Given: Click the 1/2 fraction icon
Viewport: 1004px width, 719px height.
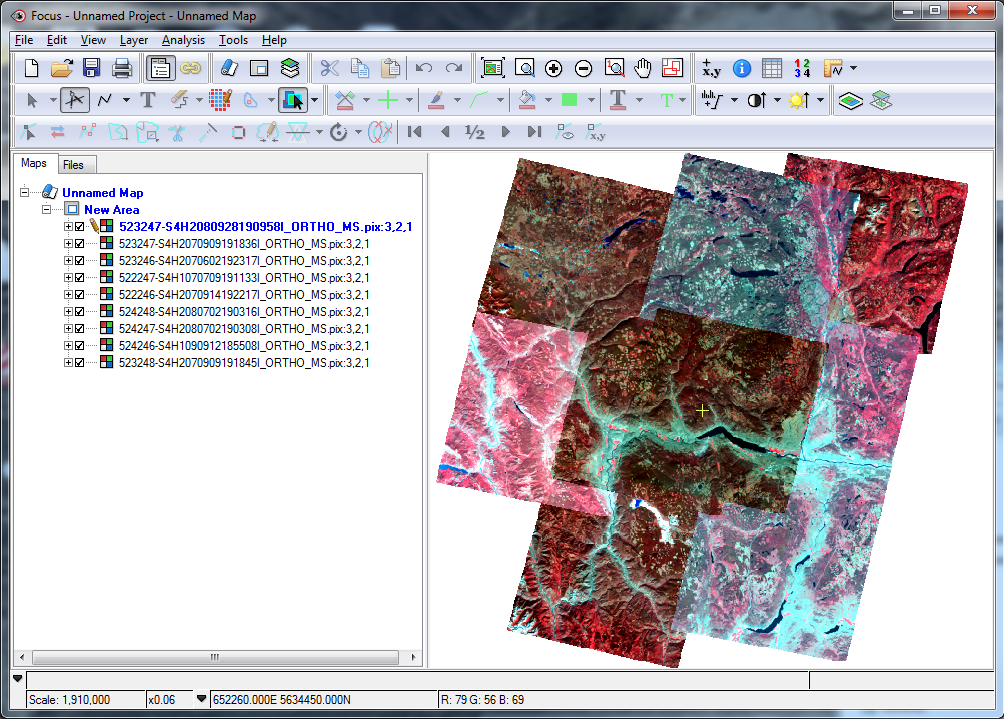Looking at the screenshot, I should [x=474, y=132].
